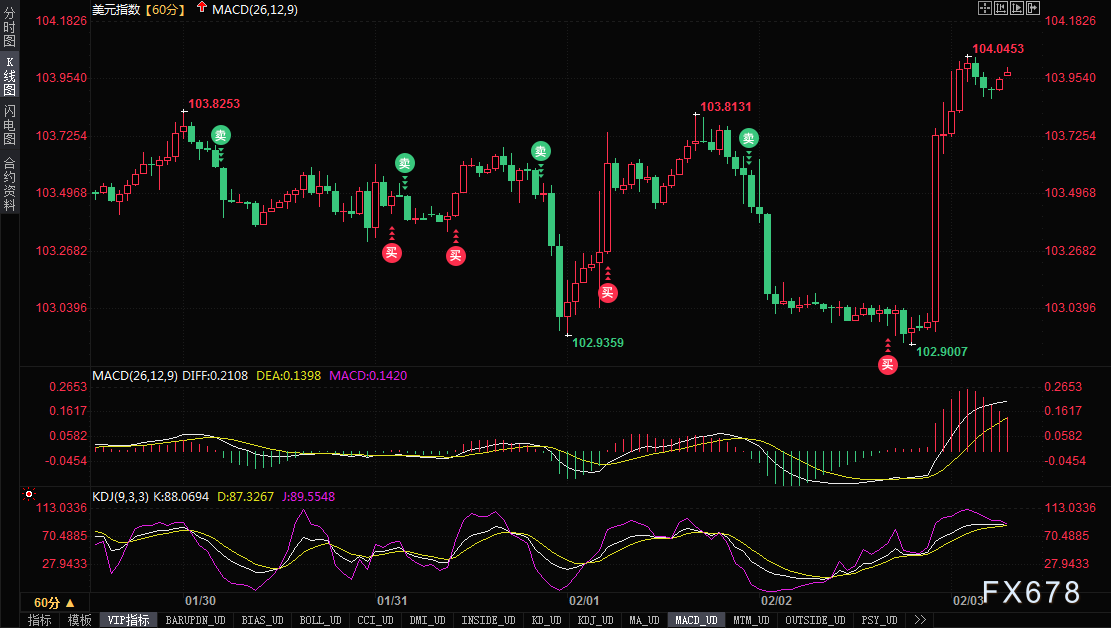Select the KD_UD indicator tab

(546, 620)
